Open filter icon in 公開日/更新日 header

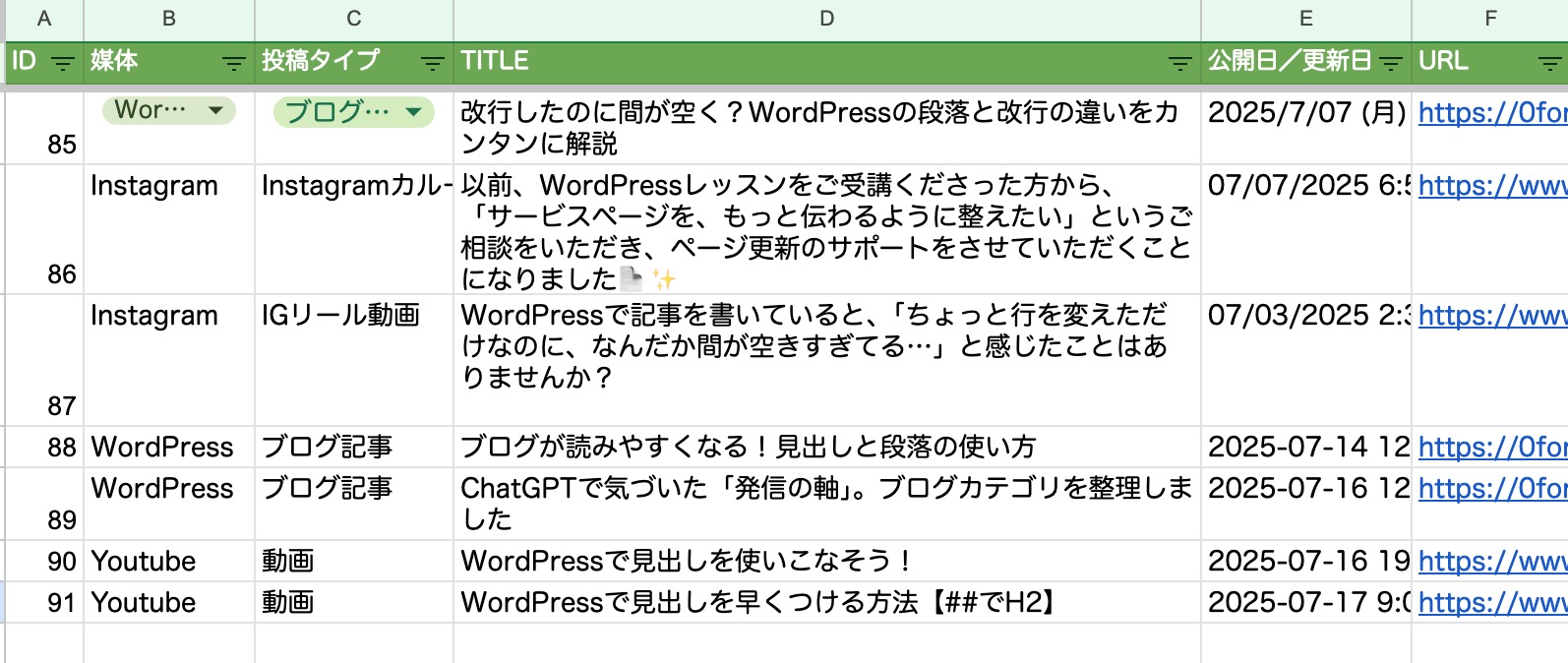click(1390, 64)
